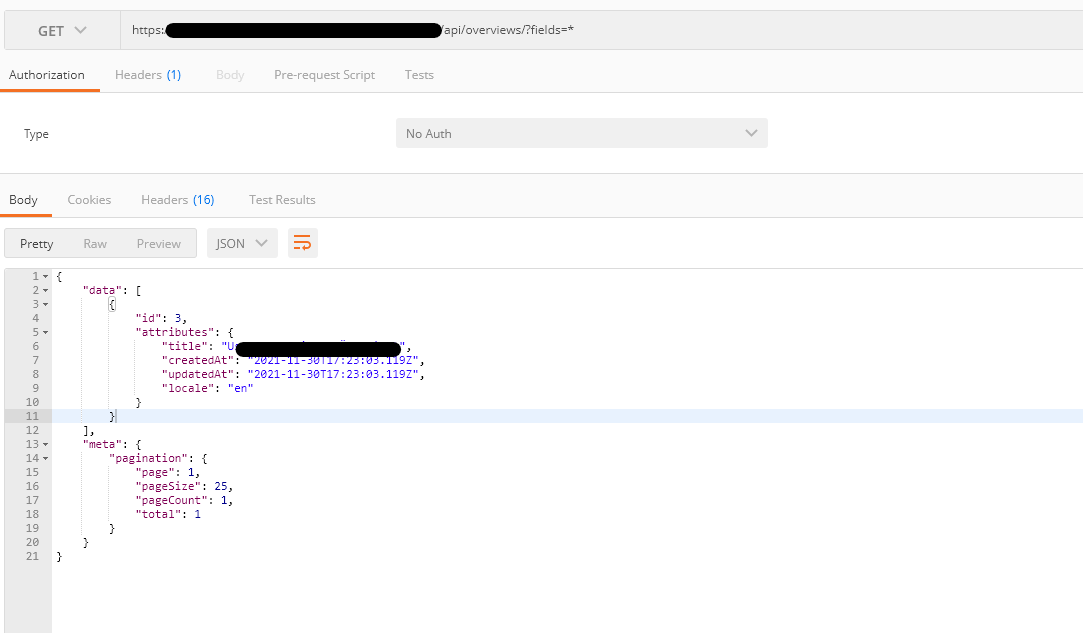Switch to the Tests tab

[x=419, y=75]
